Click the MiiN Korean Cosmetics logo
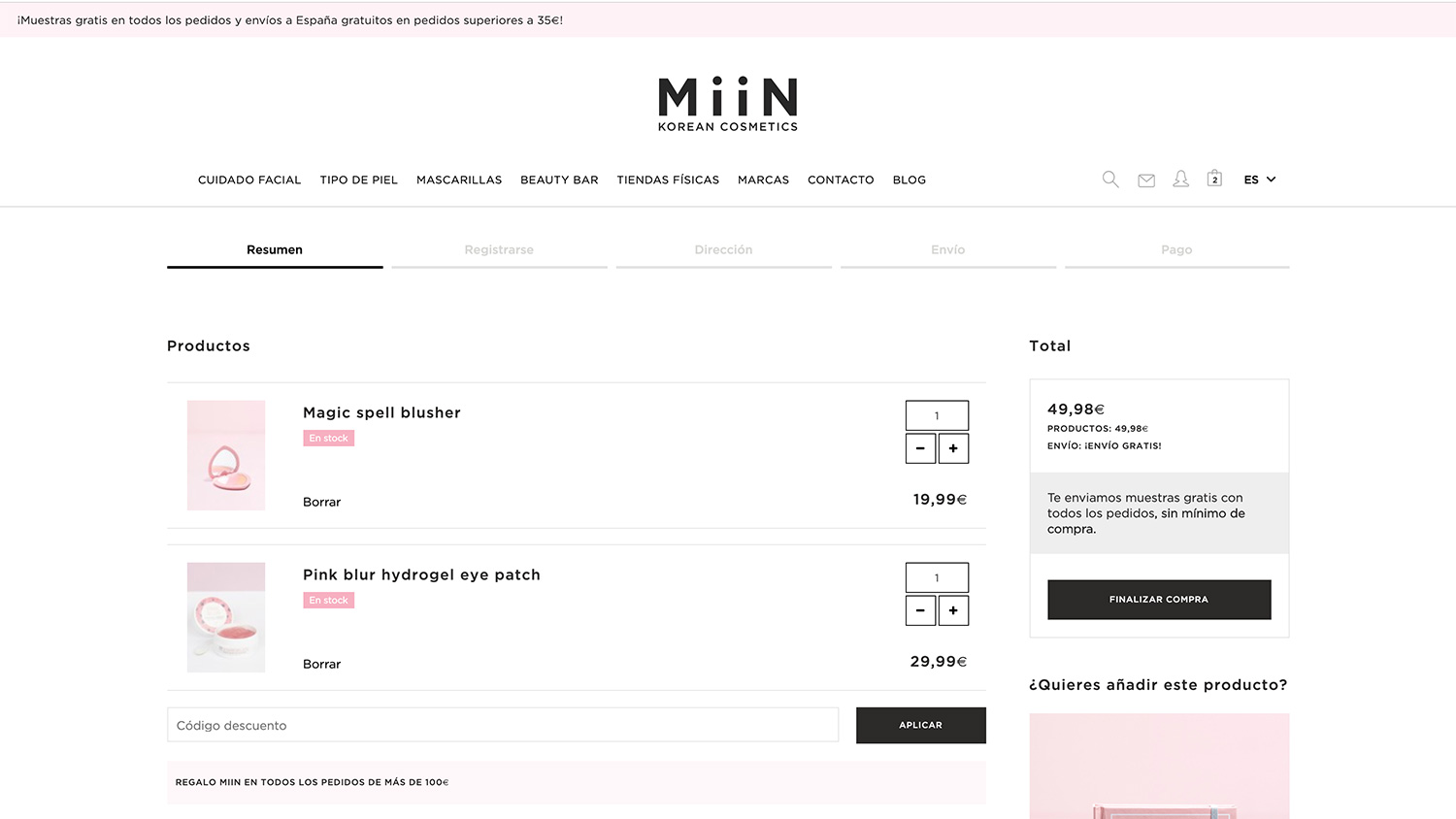 (x=728, y=104)
